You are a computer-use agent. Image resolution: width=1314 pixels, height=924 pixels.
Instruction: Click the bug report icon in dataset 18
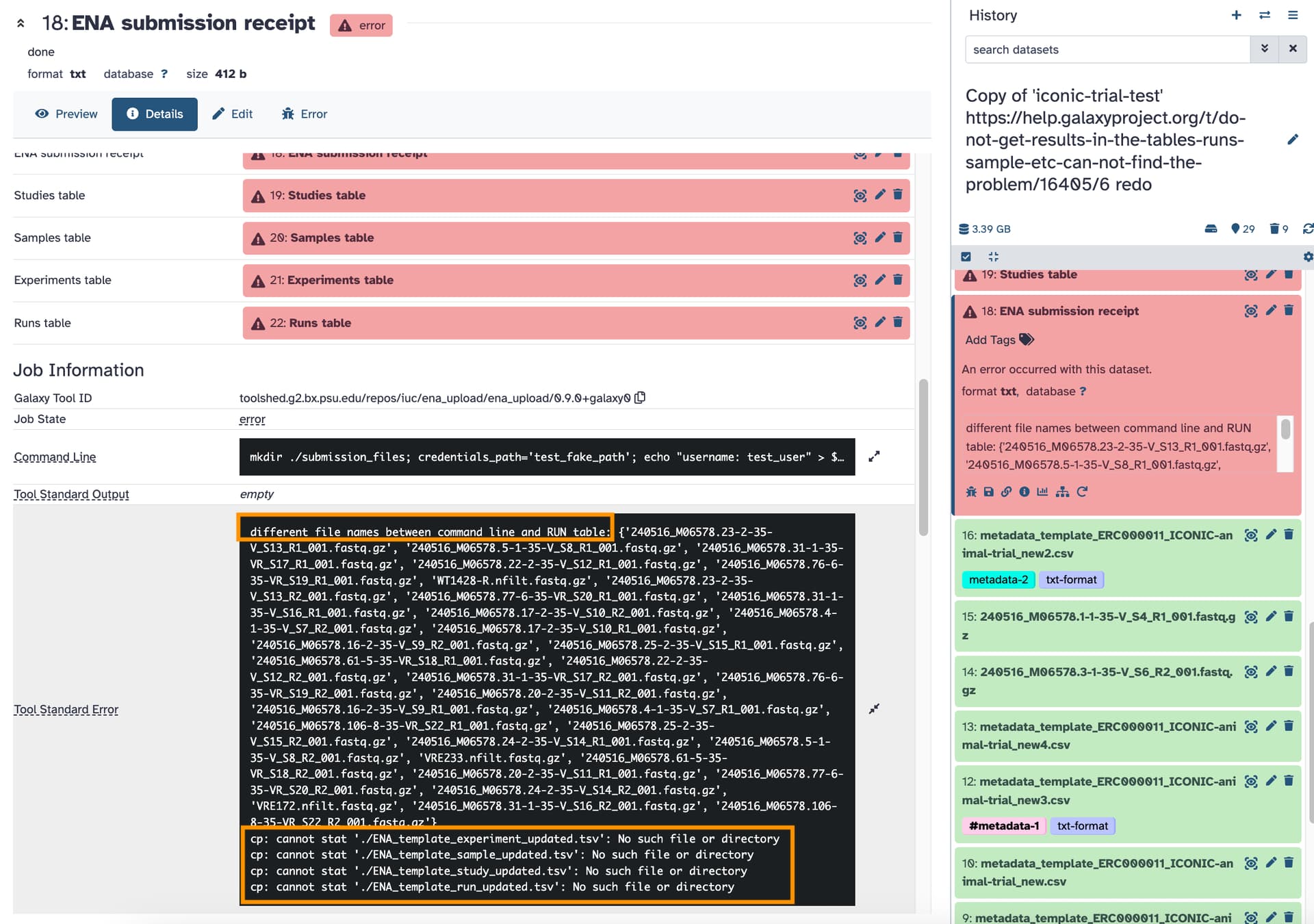[970, 491]
